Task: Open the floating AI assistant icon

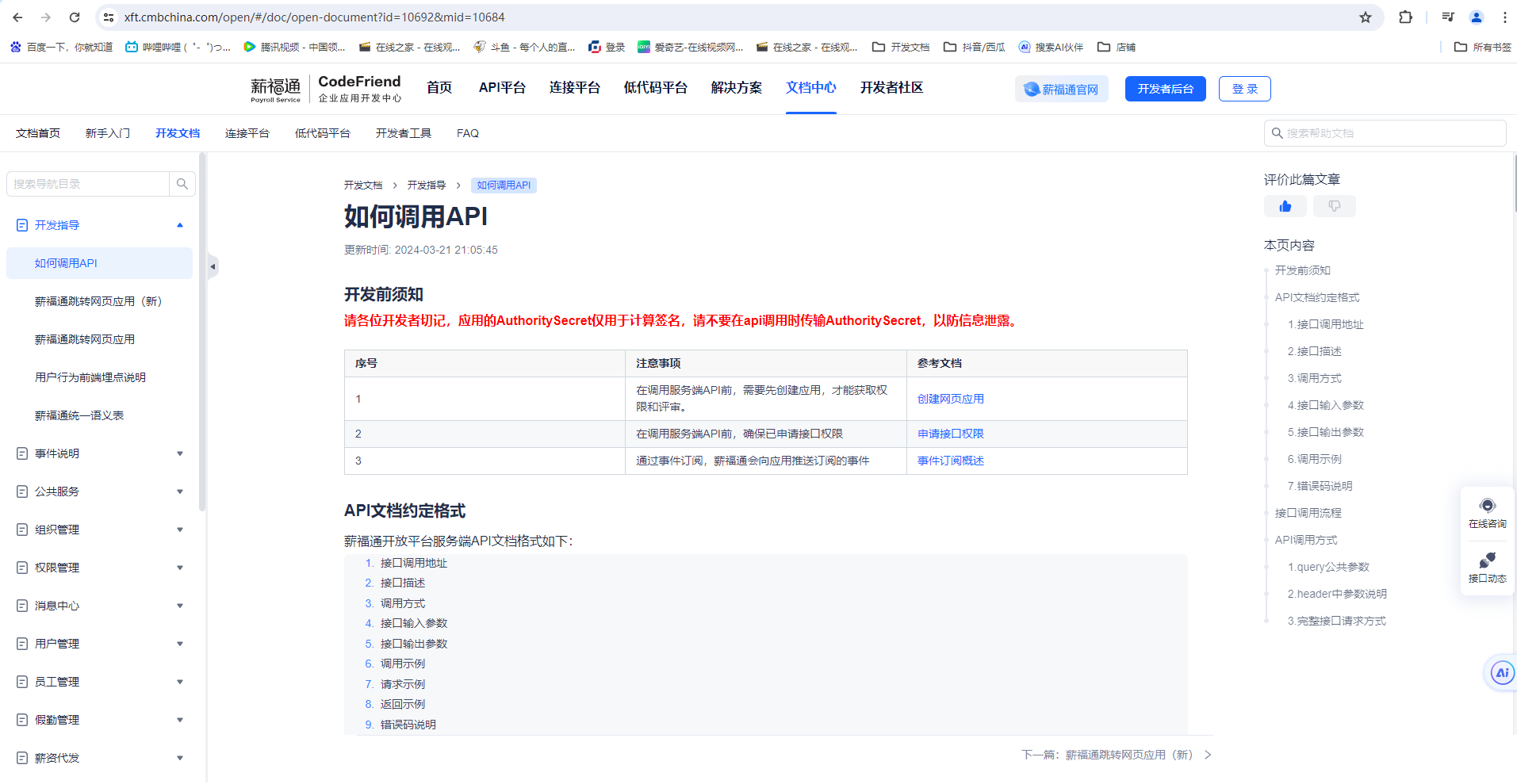Action: pos(1502,673)
